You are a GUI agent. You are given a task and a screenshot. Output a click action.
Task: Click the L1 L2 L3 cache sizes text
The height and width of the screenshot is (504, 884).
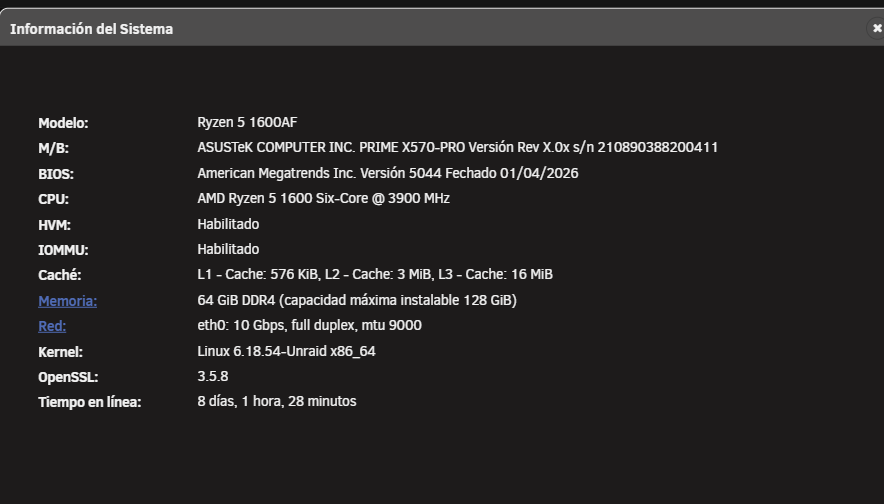pyautogui.click(x=374, y=275)
